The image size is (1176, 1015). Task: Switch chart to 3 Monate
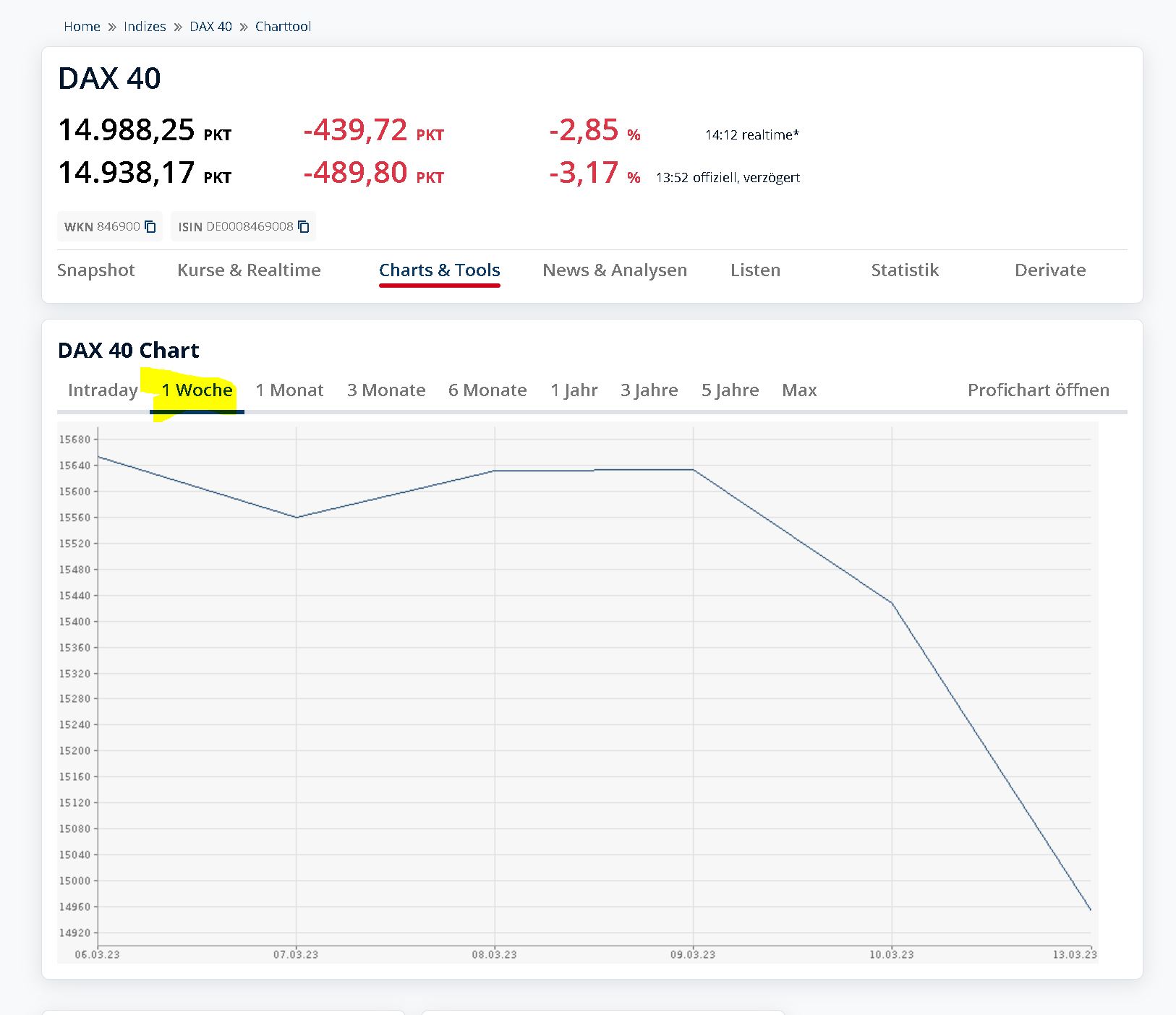[x=386, y=390]
